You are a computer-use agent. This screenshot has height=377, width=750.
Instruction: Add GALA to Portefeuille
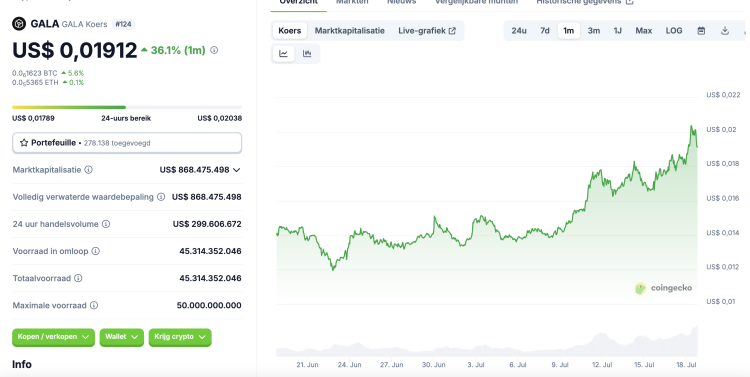[x=127, y=143]
